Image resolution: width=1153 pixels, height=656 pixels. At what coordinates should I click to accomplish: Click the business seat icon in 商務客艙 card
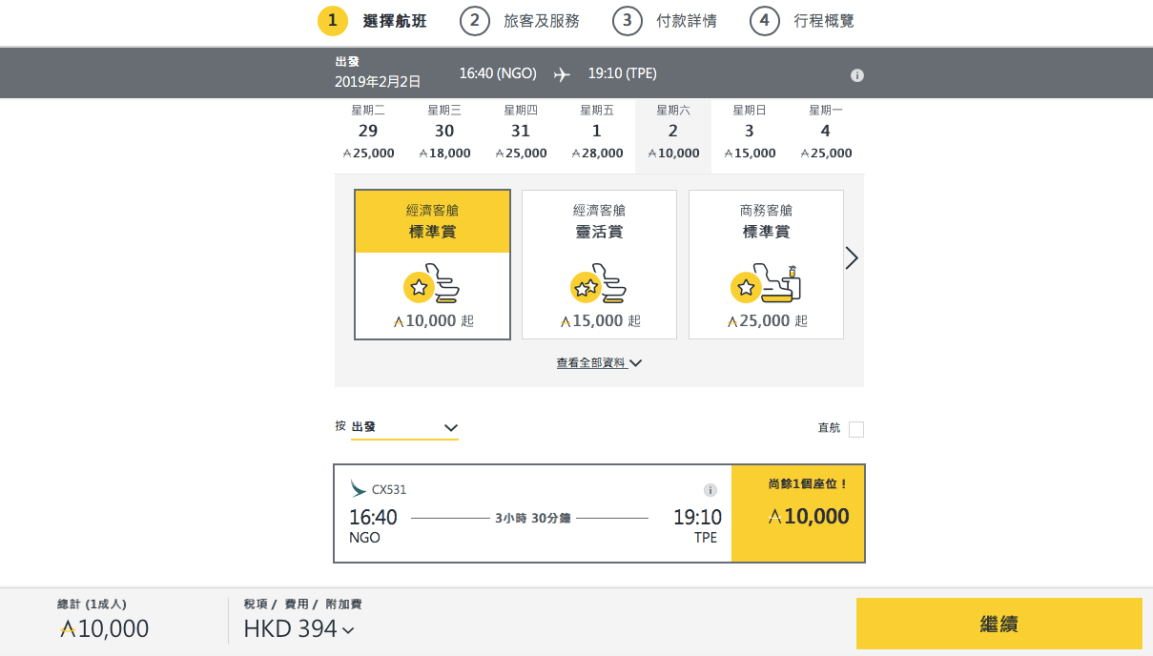pos(766,286)
